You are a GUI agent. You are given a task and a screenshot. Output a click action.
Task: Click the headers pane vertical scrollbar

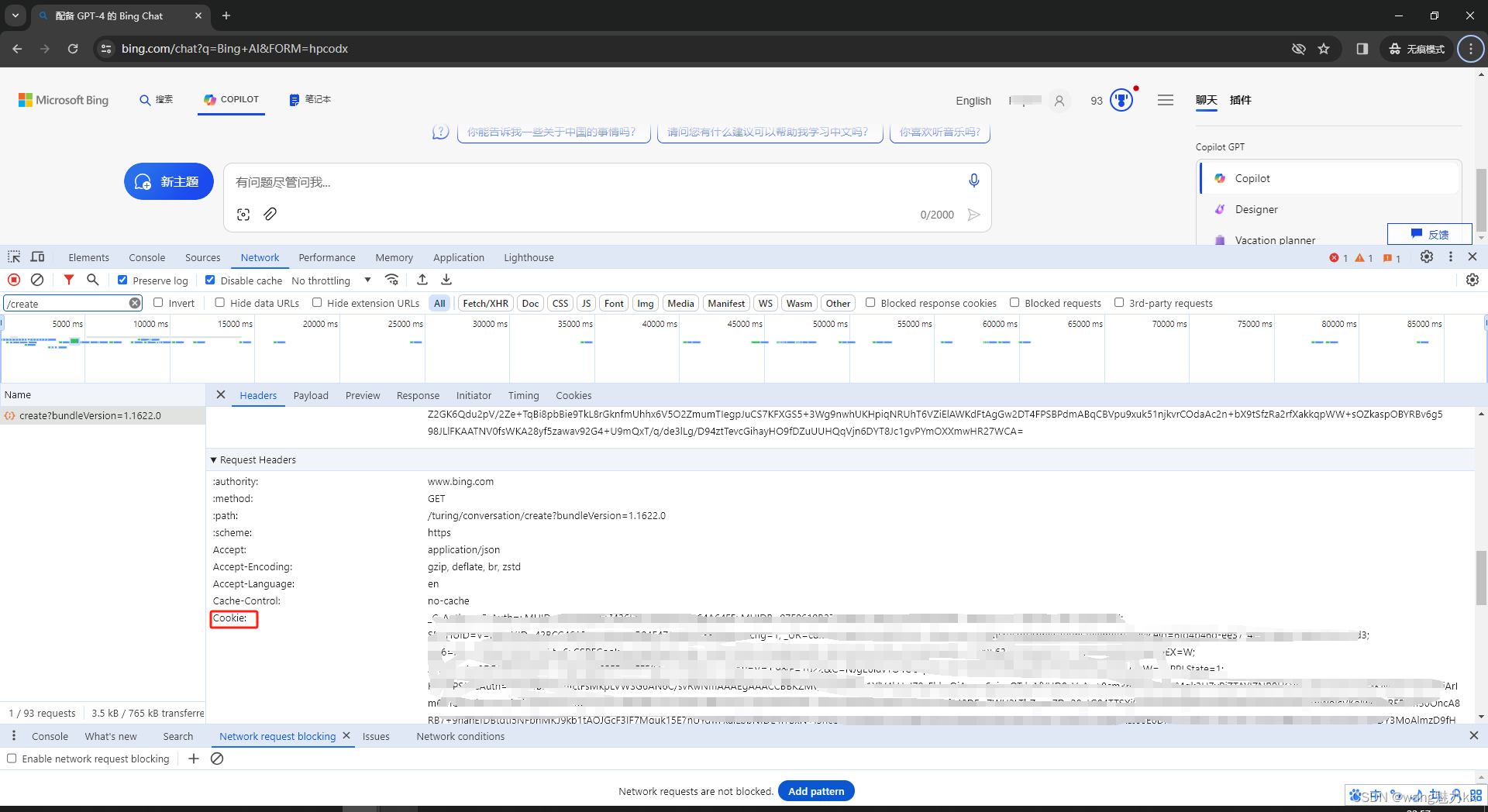click(x=1481, y=577)
